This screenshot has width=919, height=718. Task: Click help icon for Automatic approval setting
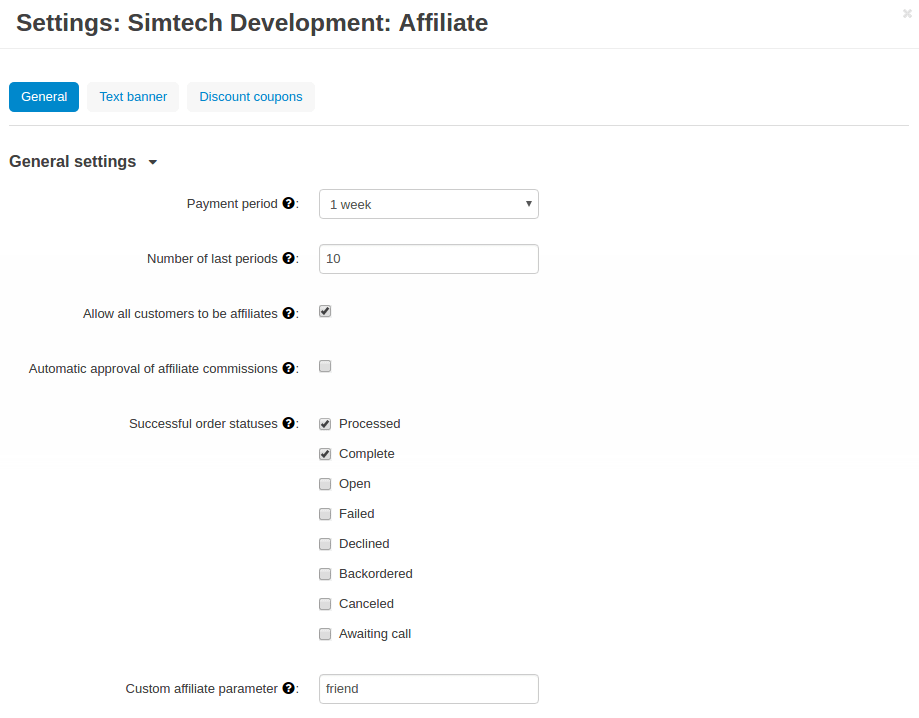point(288,369)
